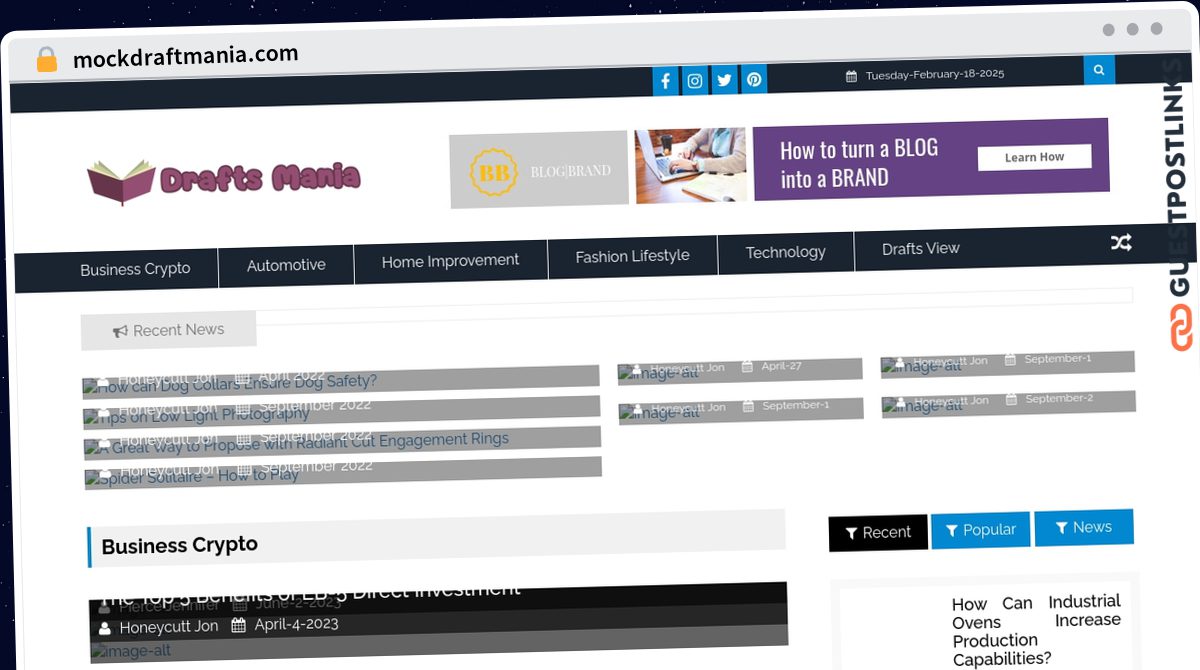The width and height of the screenshot is (1200, 670).
Task: Switch to the News tab
Action: 1084,527
